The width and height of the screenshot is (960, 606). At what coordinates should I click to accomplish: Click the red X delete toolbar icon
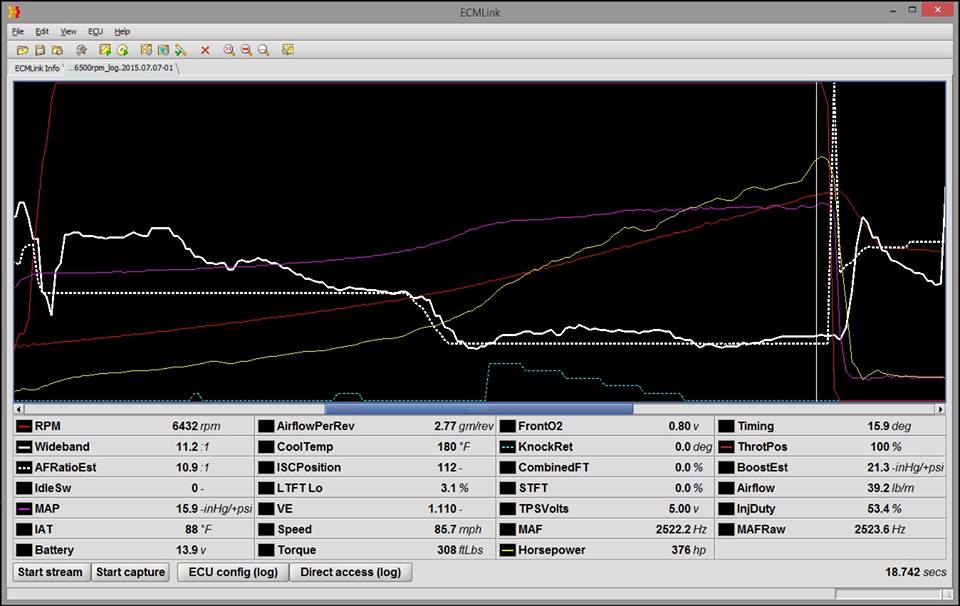tap(205, 50)
